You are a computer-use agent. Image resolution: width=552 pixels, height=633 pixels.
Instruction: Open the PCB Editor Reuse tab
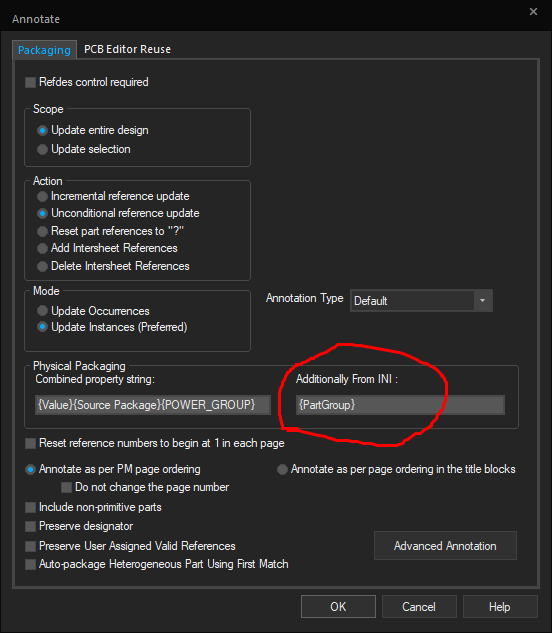(127, 49)
